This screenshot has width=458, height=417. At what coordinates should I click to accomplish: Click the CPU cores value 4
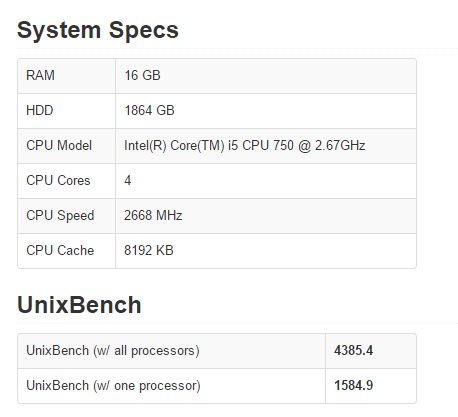tap(128, 180)
